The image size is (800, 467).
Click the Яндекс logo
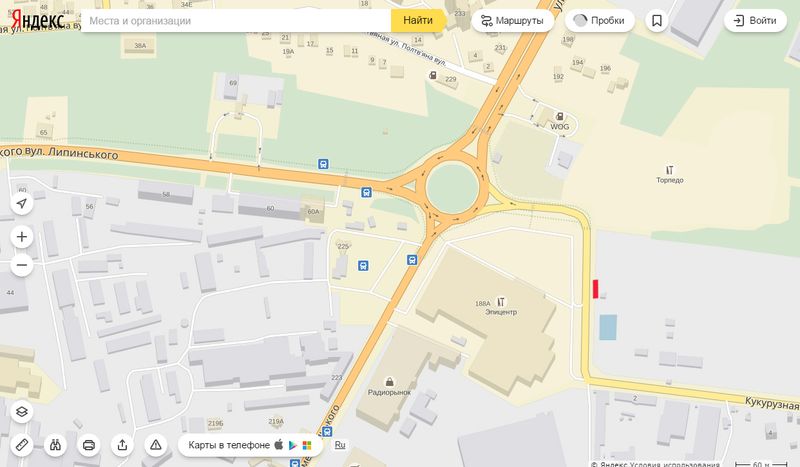pos(38,20)
